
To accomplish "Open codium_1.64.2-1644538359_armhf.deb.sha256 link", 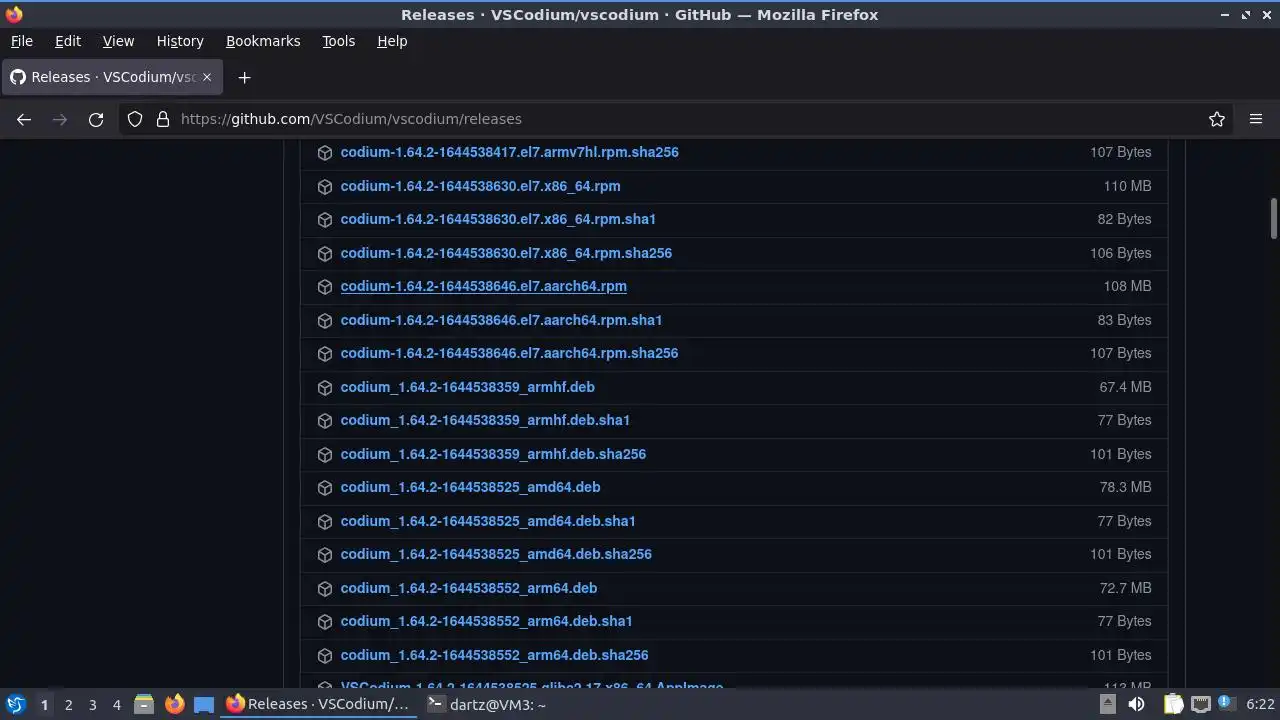I will (493, 454).
